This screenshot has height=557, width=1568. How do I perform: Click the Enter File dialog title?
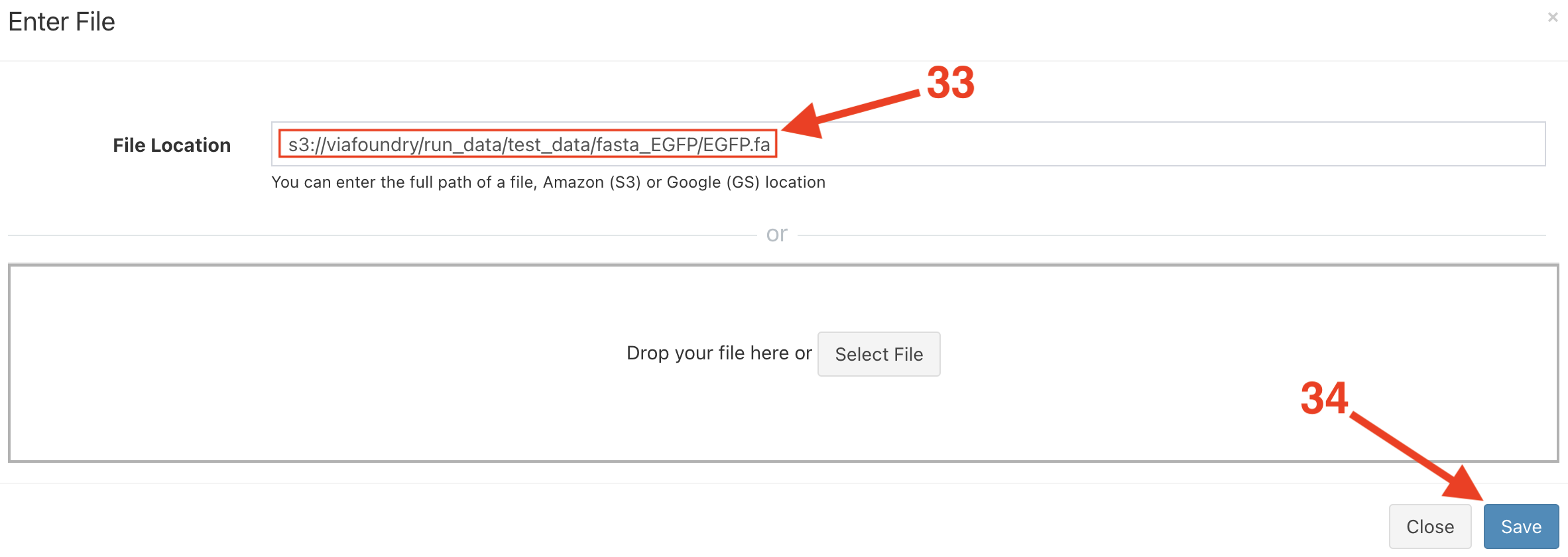tap(62, 22)
